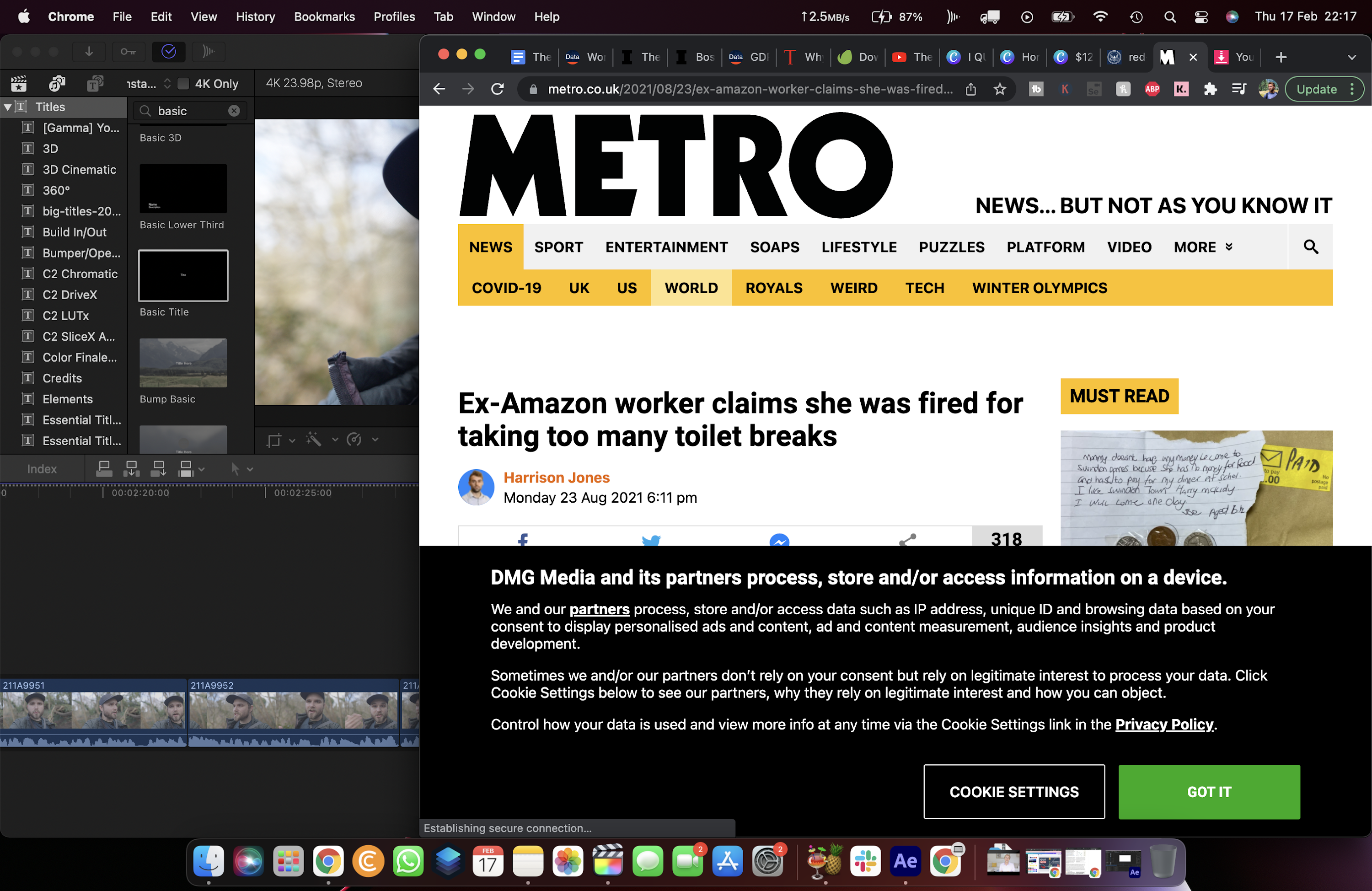Clear the basic search field
This screenshot has height=891, width=1372.
pyautogui.click(x=234, y=111)
